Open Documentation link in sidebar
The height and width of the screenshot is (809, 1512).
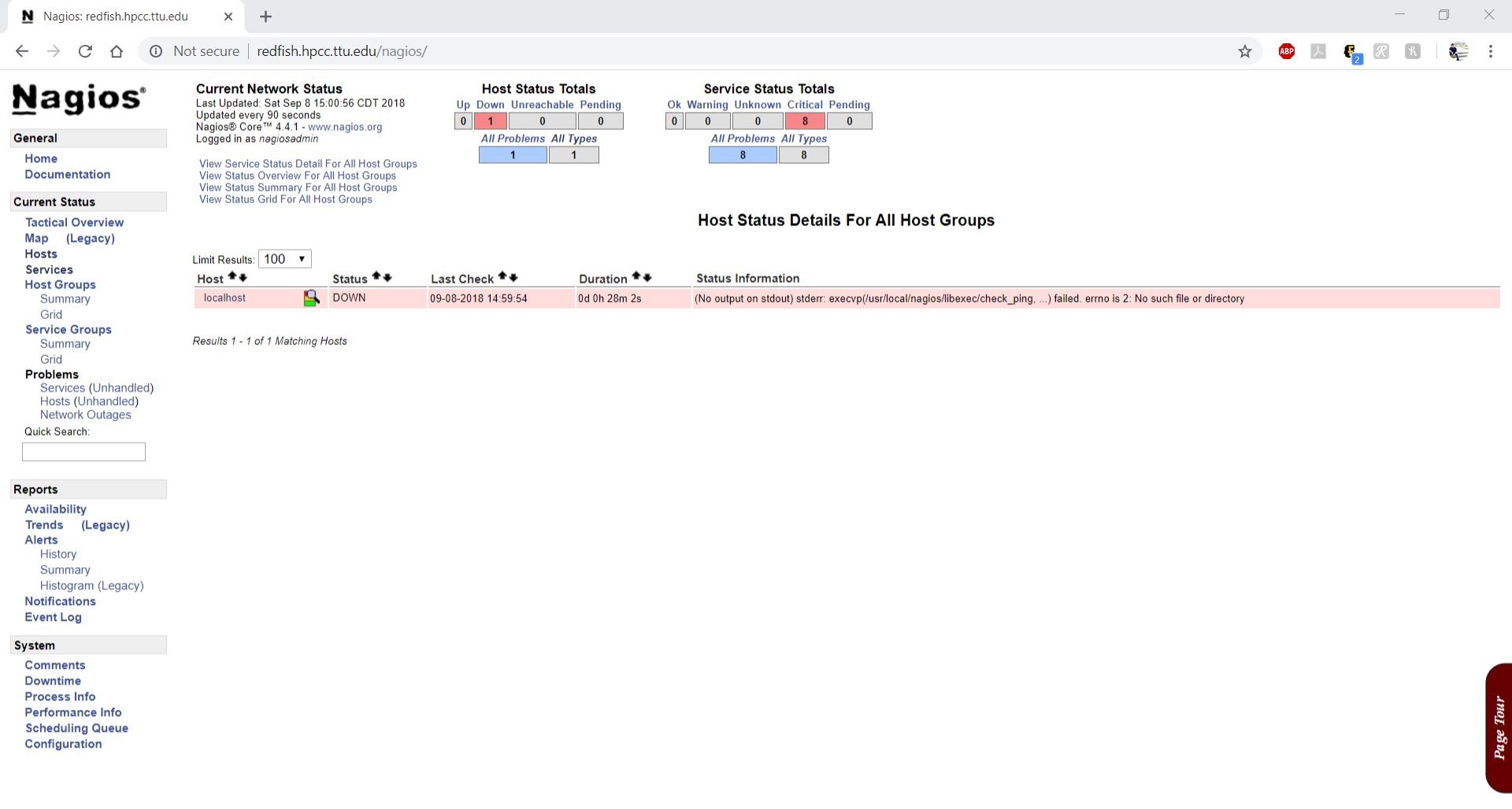[x=68, y=174]
